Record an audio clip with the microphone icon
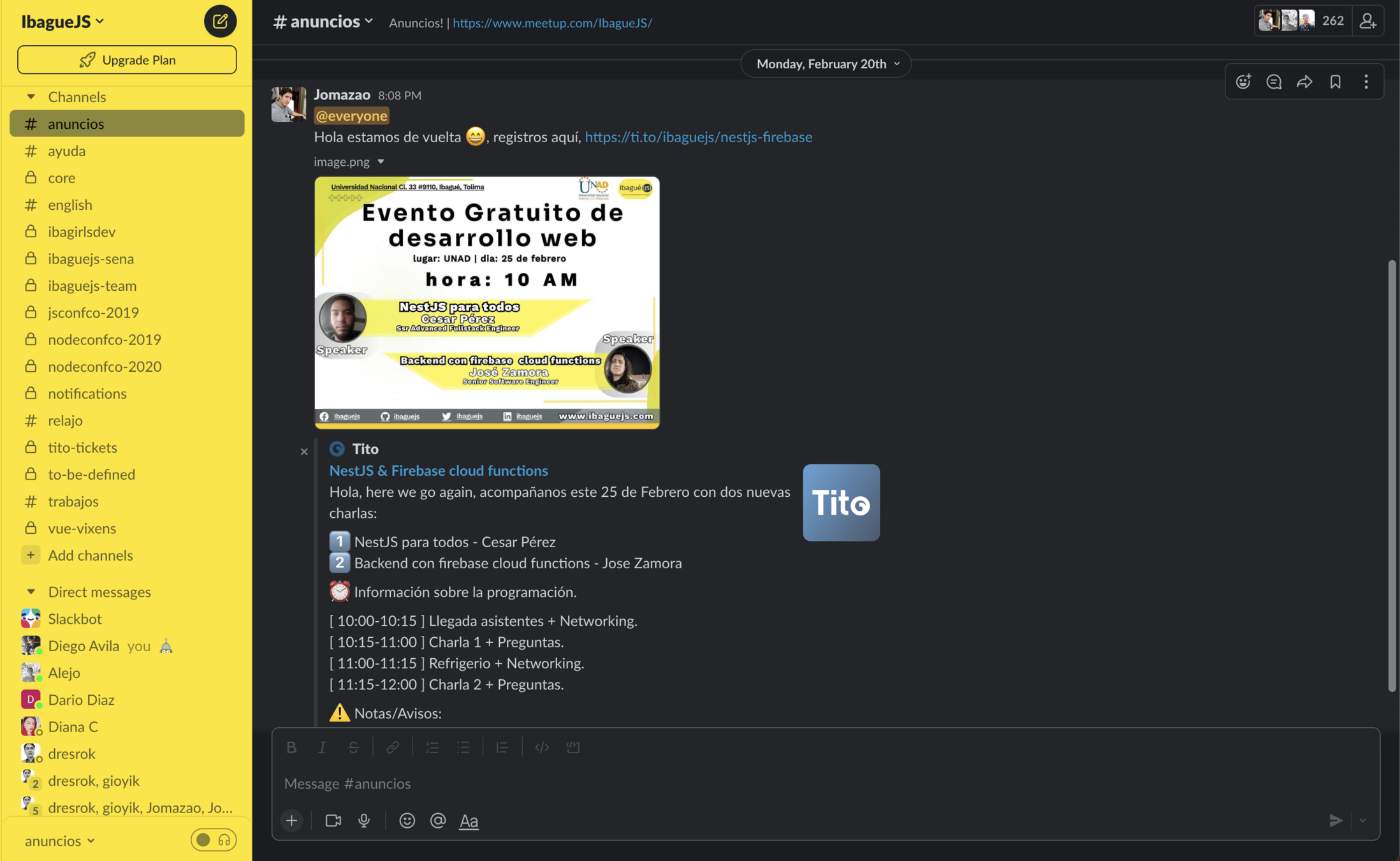This screenshot has width=1400, height=861. (x=364, y=820)
